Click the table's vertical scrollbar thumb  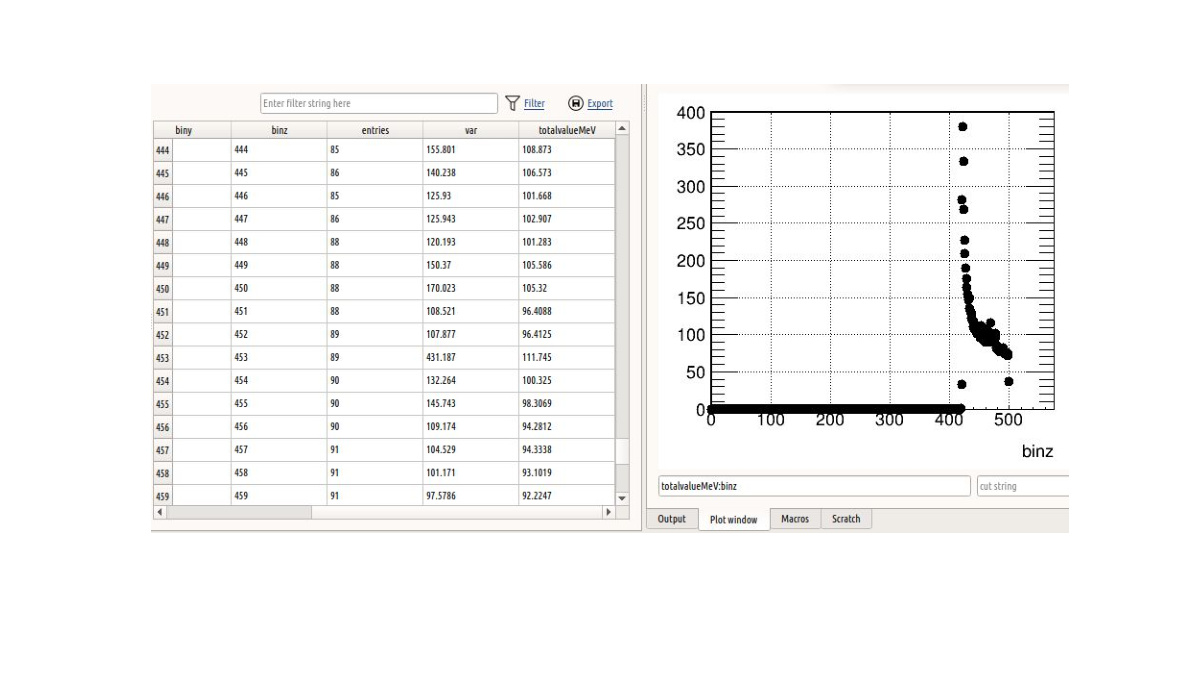(x=622, y=451)
